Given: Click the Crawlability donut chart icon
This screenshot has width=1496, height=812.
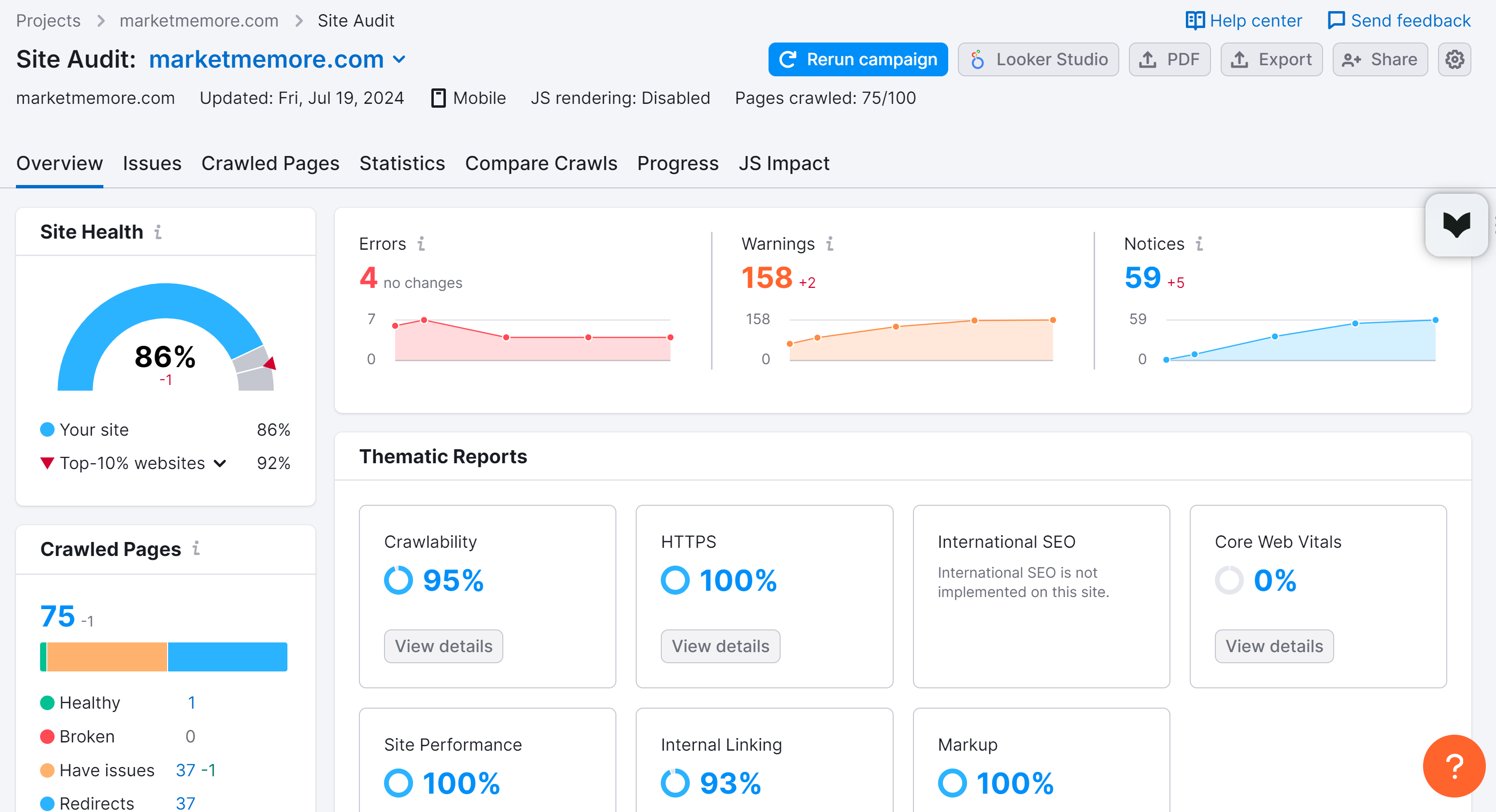Looking at the screenshot, I should 399,580.
